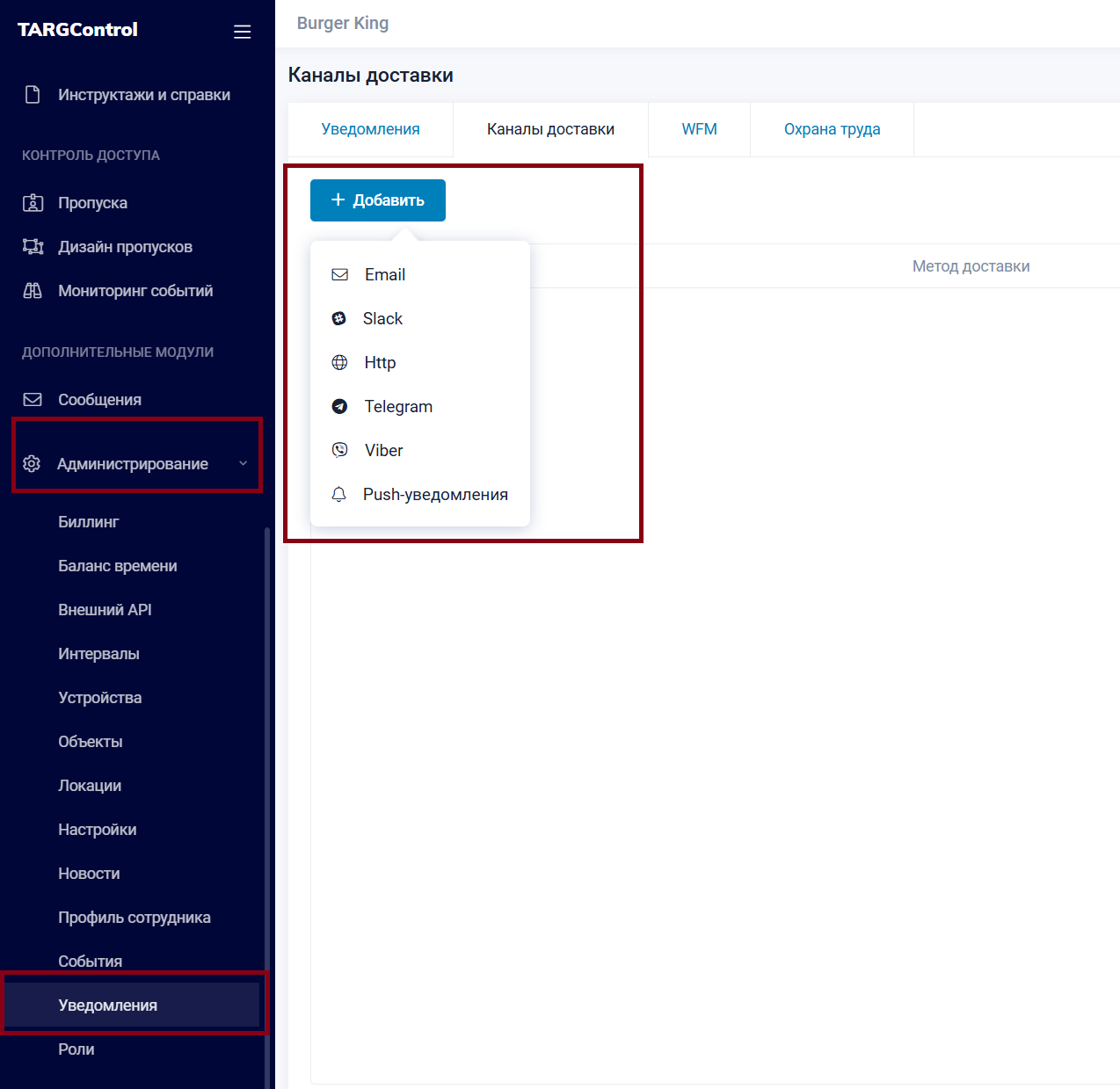Click the Http globe icon
This screenshot has height=1089, width=1120.
339,363
